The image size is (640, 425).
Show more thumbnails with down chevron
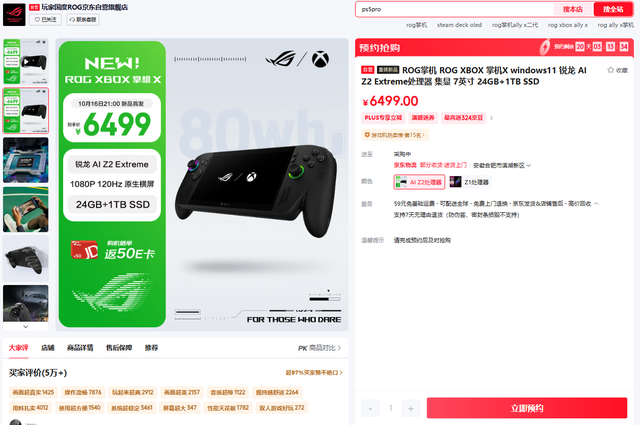(x=26, y=327)
